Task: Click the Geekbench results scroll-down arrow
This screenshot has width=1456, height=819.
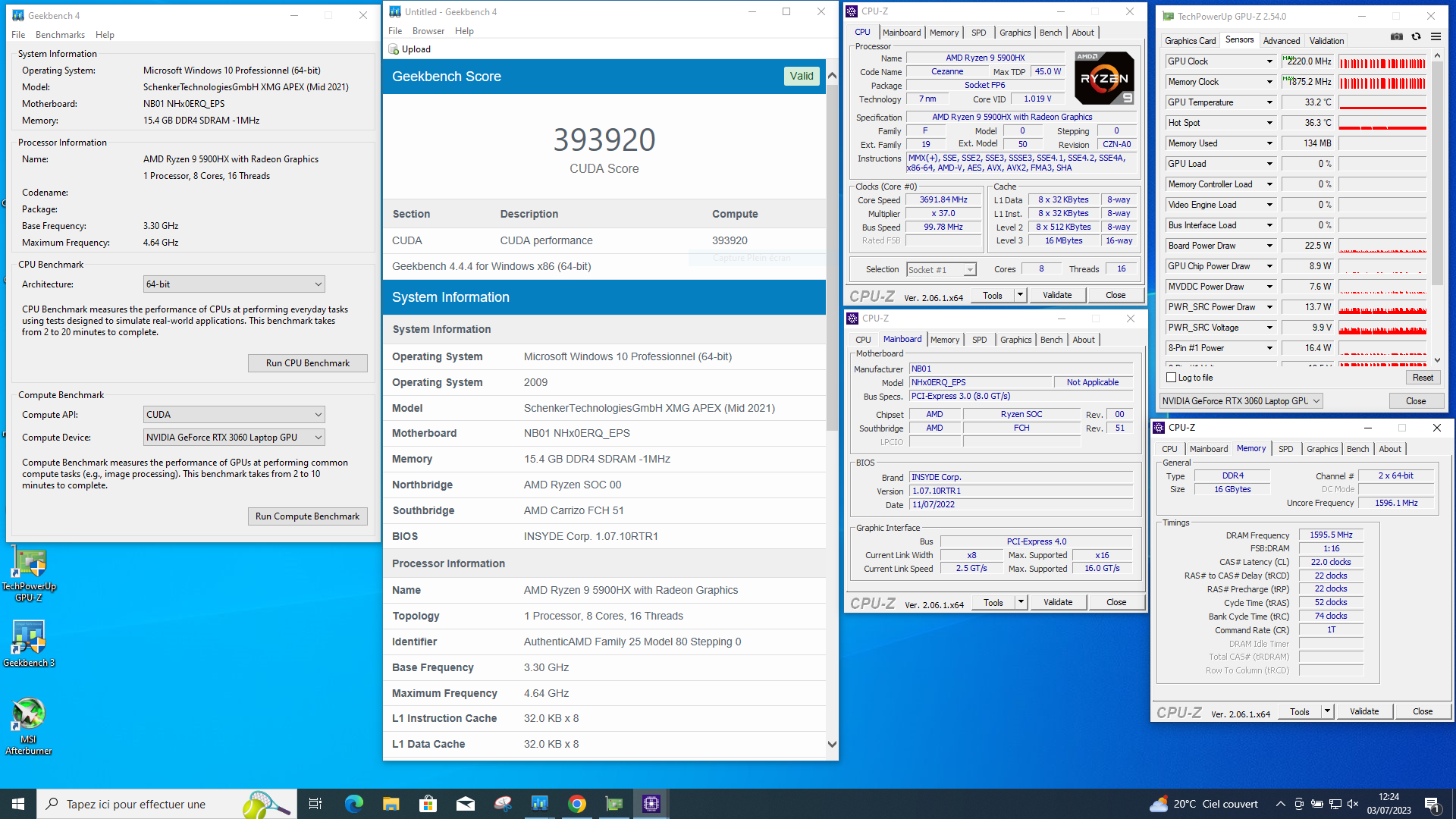Action: point(832,744)
